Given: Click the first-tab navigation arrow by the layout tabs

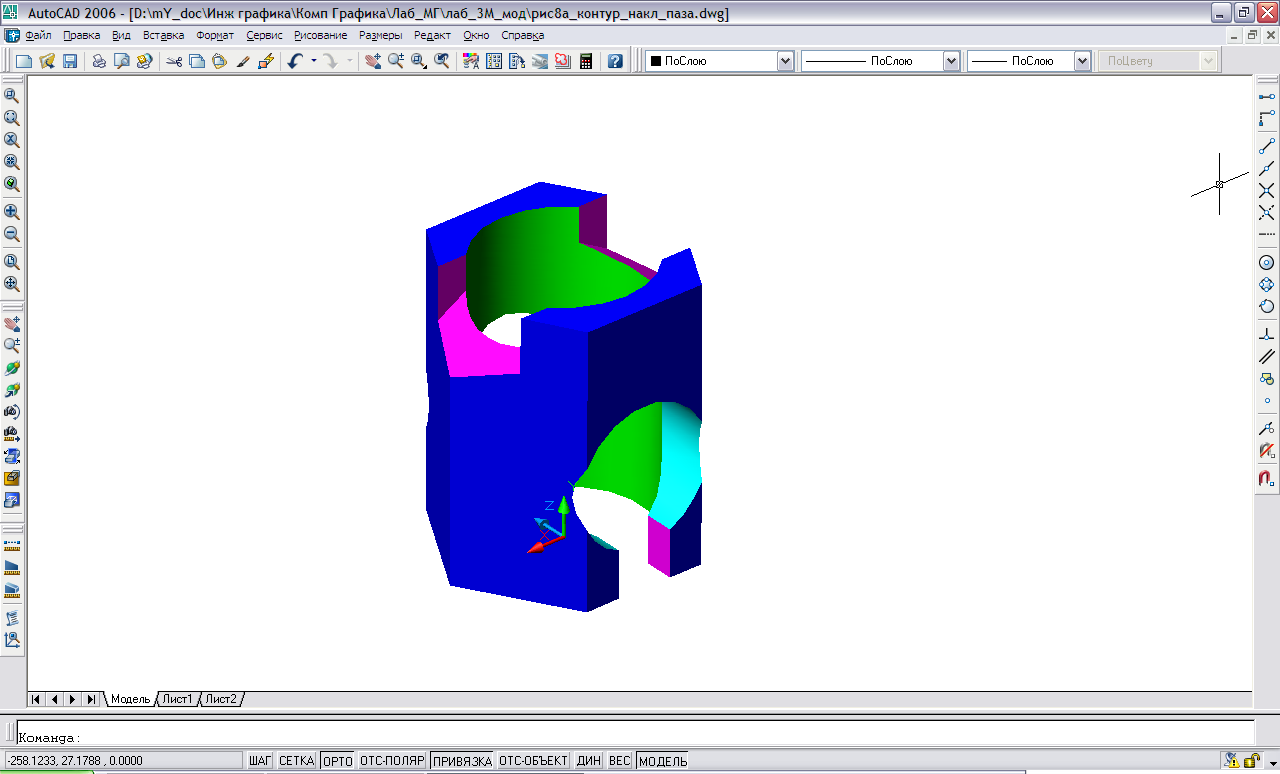Looking at the screenshot, I should click(x=37, y=699).
